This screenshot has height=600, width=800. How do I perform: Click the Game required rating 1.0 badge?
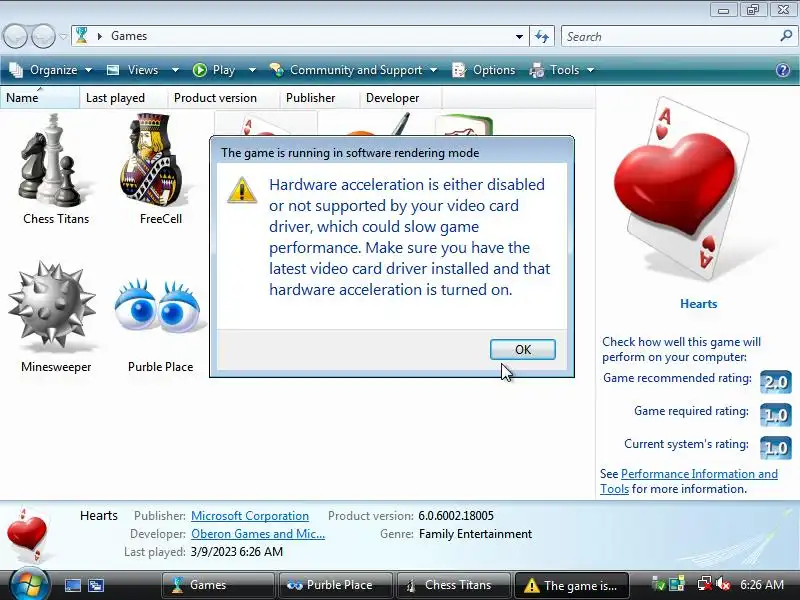[x=776, y=415]
